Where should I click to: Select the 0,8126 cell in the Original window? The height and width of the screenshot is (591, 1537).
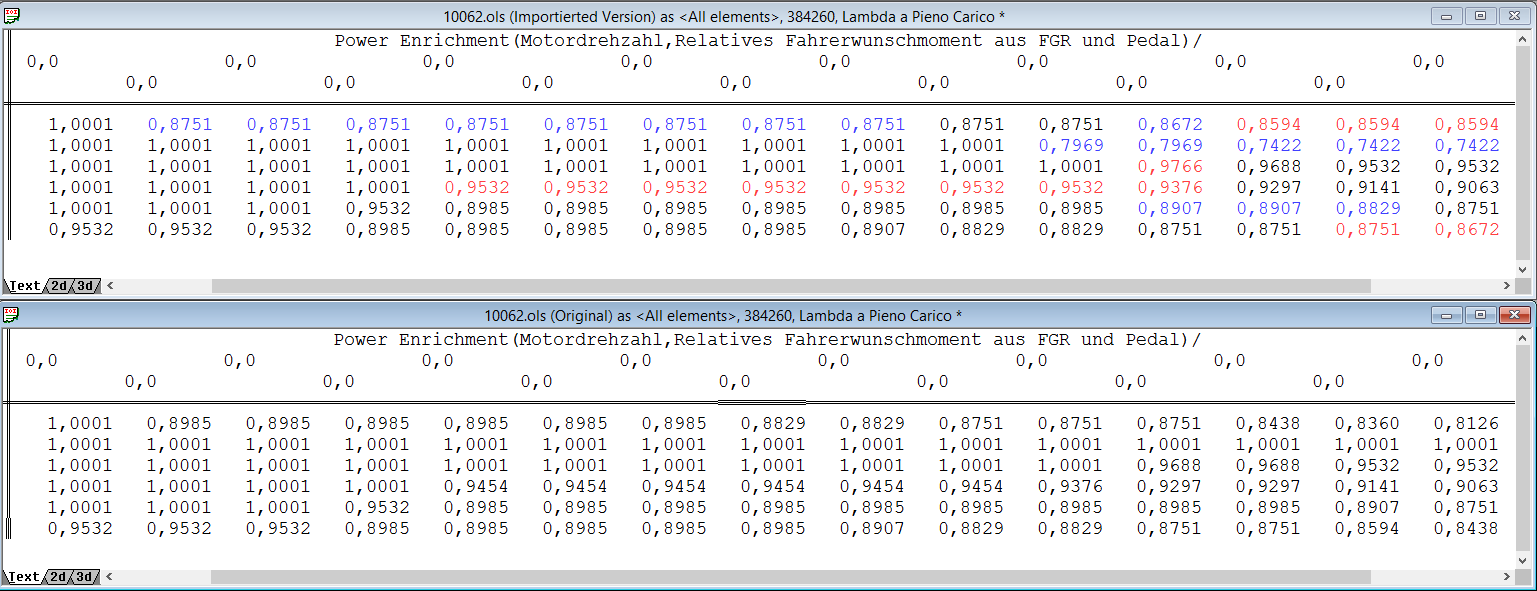[x=1466, y=424]
